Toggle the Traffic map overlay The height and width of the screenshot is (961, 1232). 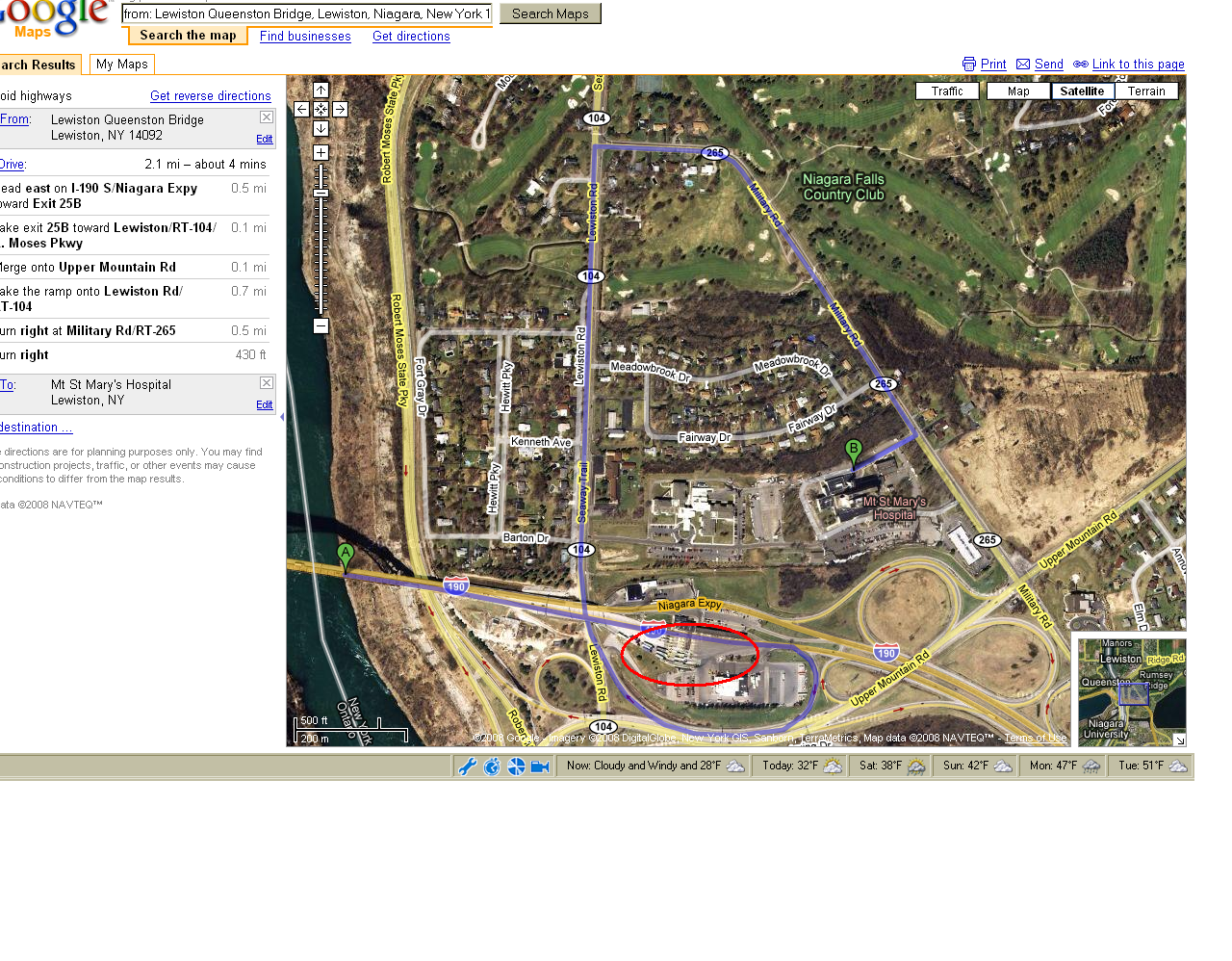point(946,91)
